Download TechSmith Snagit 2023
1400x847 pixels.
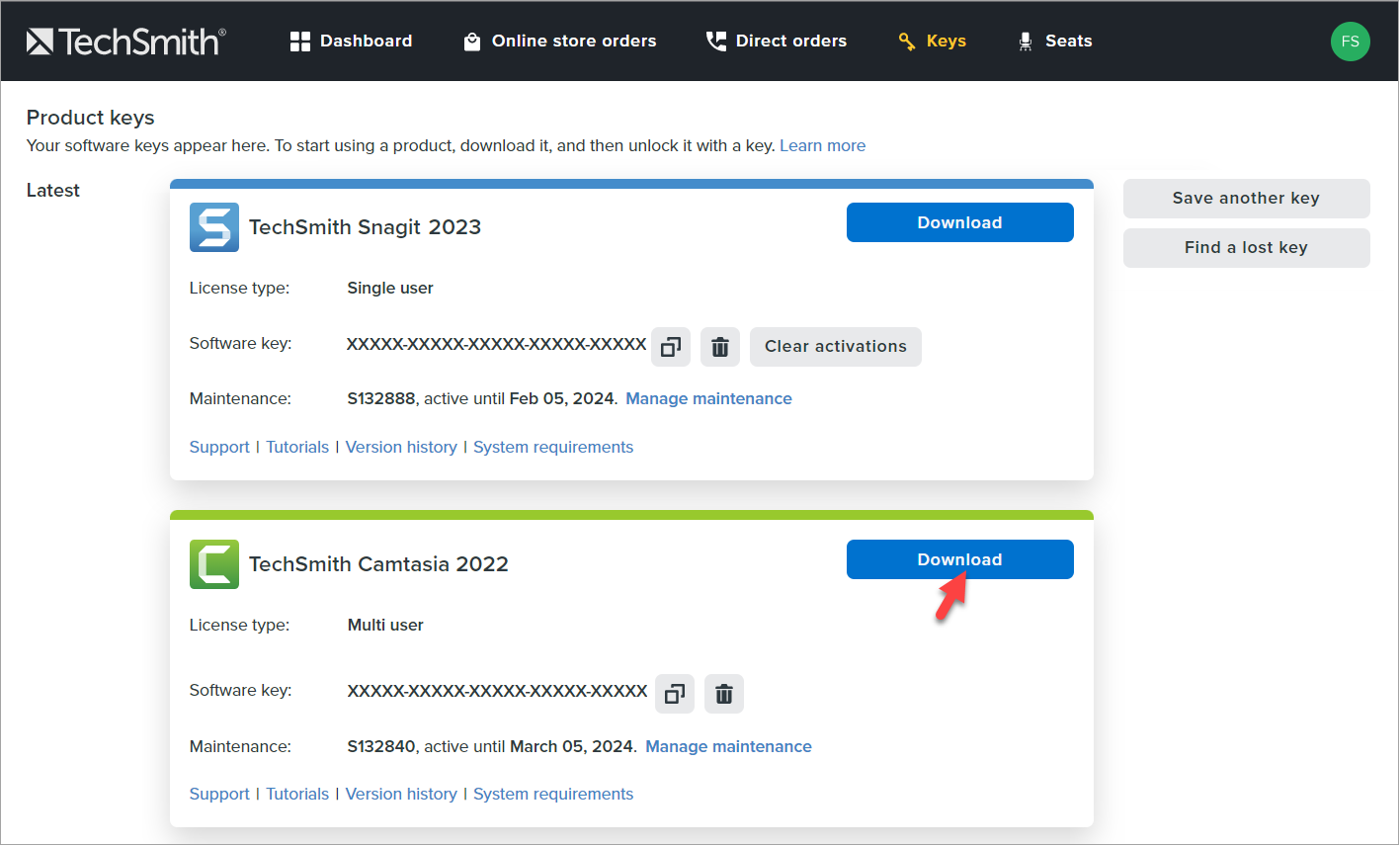pyautogui.click(x=959, y=222)
